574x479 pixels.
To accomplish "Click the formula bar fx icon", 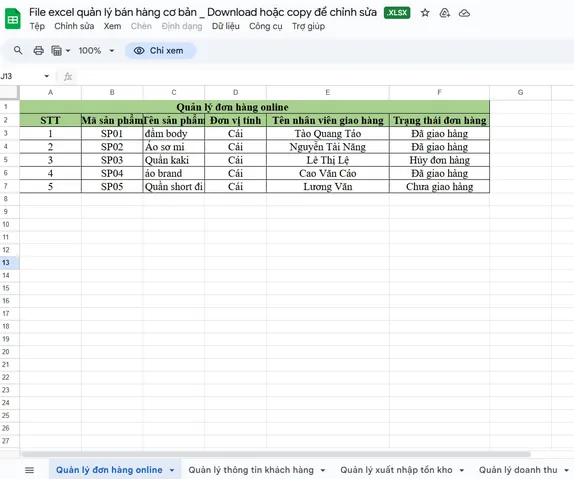I will [68, 77].
